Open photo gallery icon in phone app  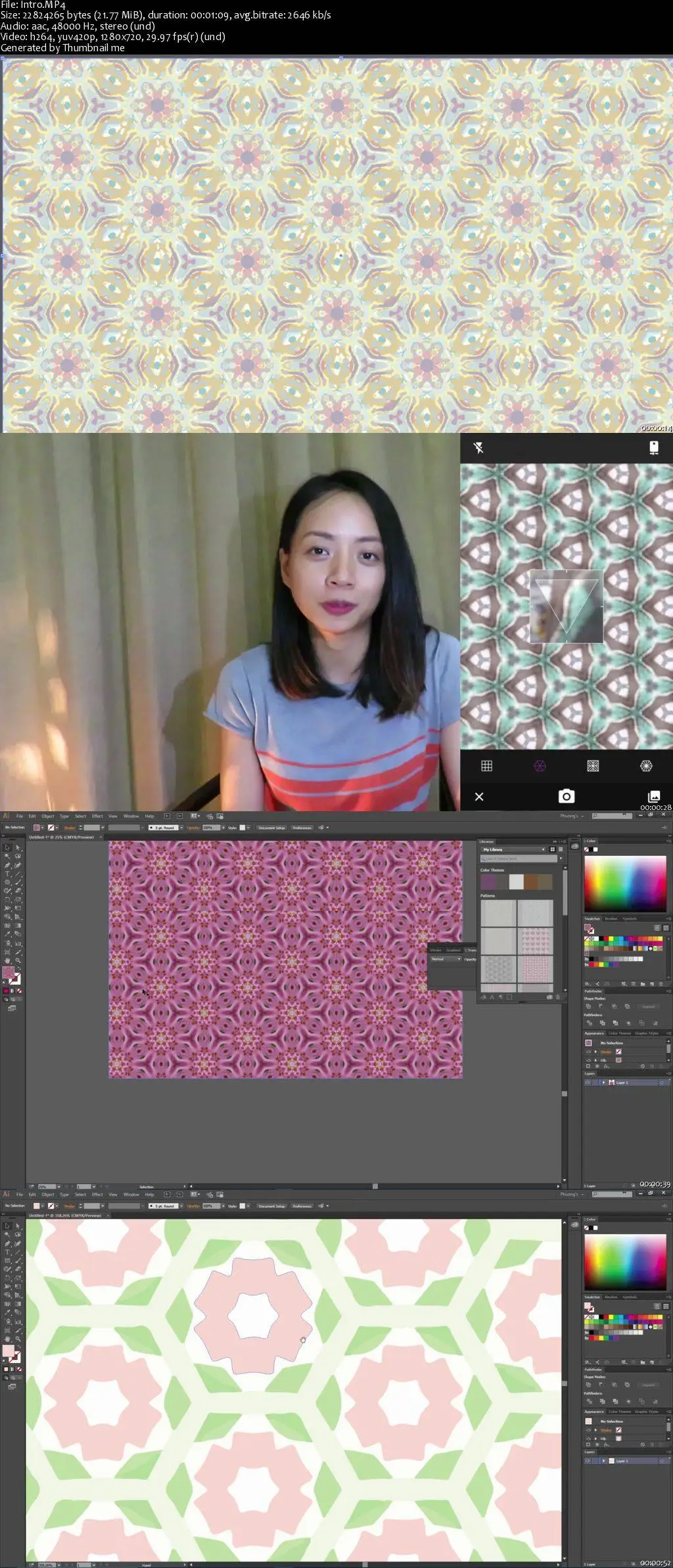[654, 796]
